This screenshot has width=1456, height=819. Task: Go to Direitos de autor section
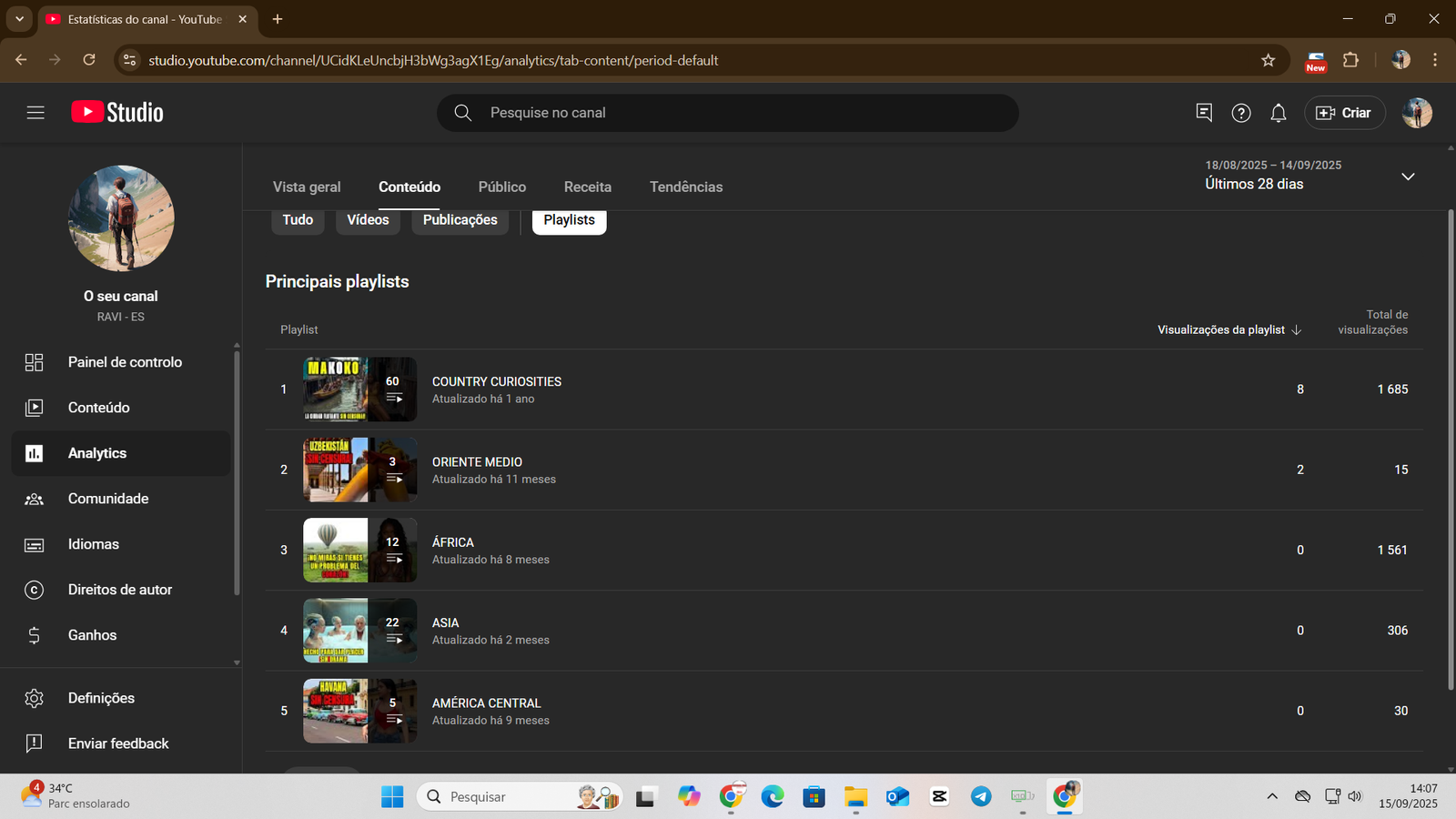[119, 590]
